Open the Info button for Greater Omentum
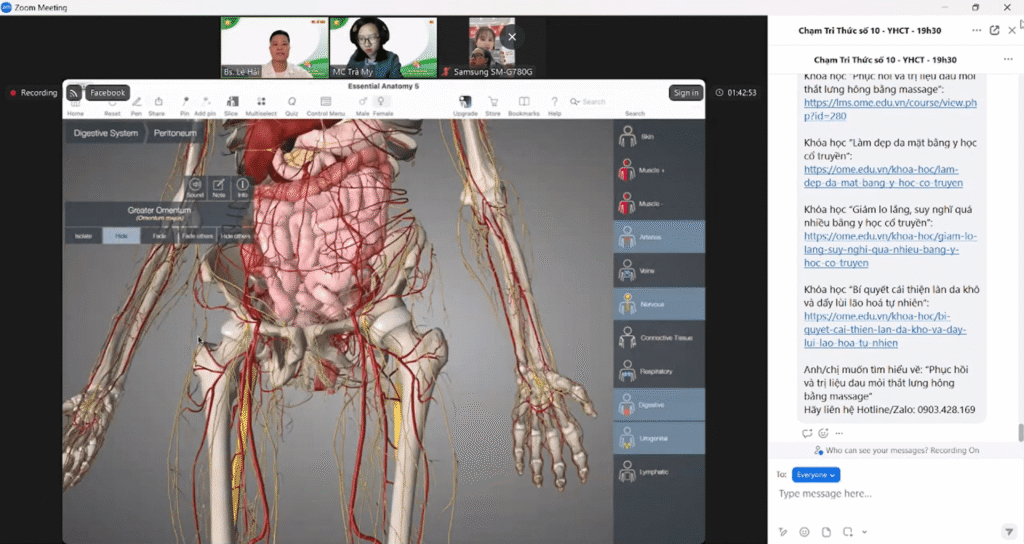The height and width of the screenshot is (544, 1024). coord(242,186)
